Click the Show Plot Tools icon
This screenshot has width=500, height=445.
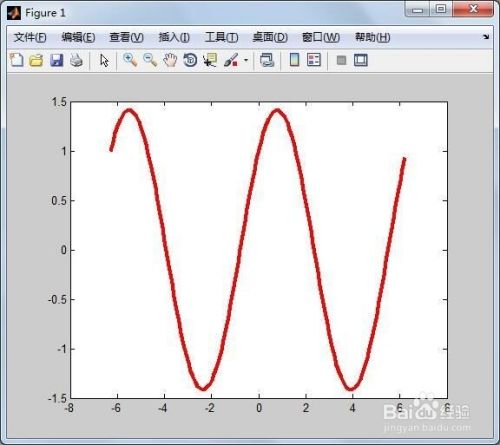click(x=361, y=60)
